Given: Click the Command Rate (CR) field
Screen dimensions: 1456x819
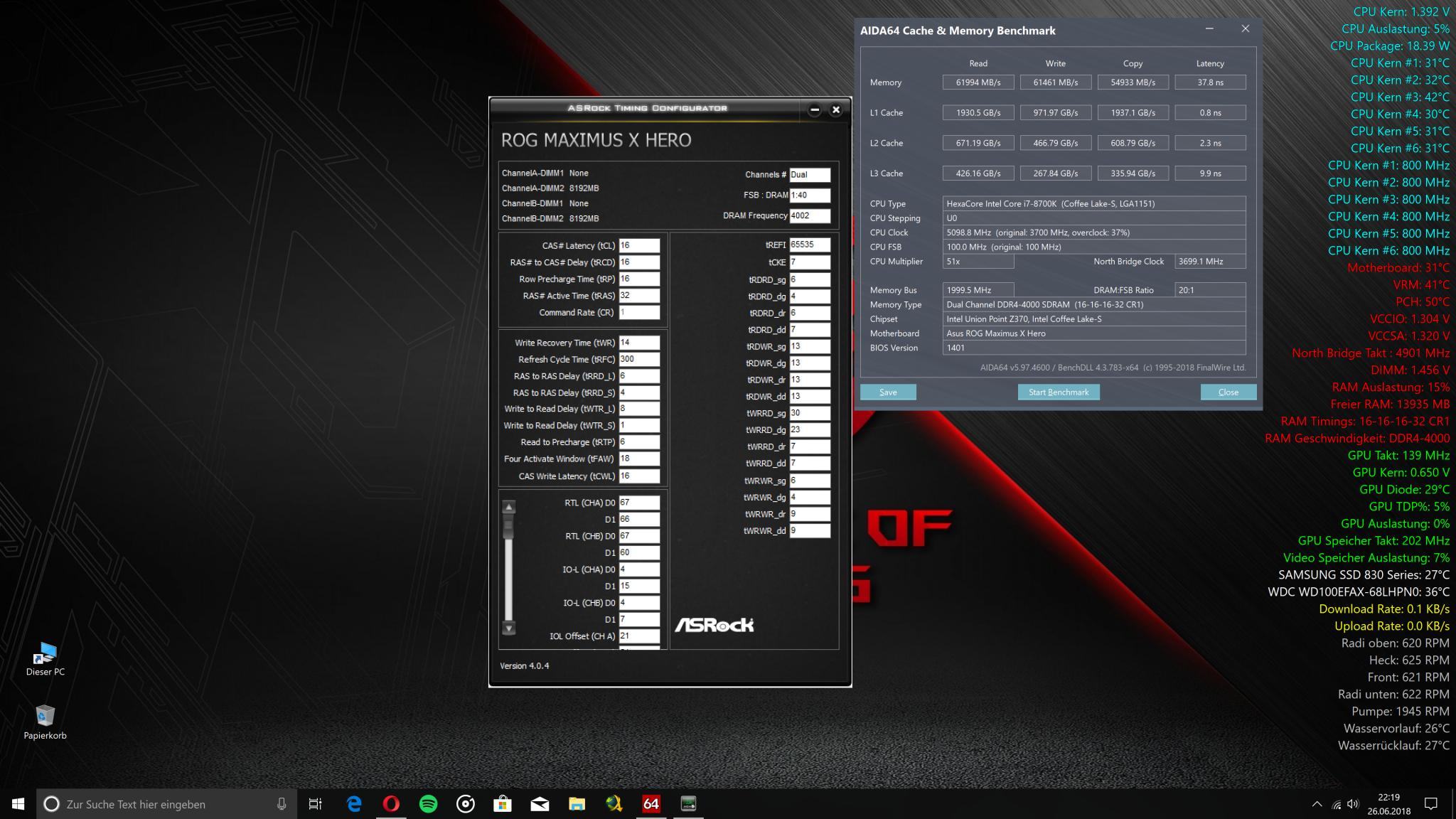Looking at the screenshot, I should 639,312.
